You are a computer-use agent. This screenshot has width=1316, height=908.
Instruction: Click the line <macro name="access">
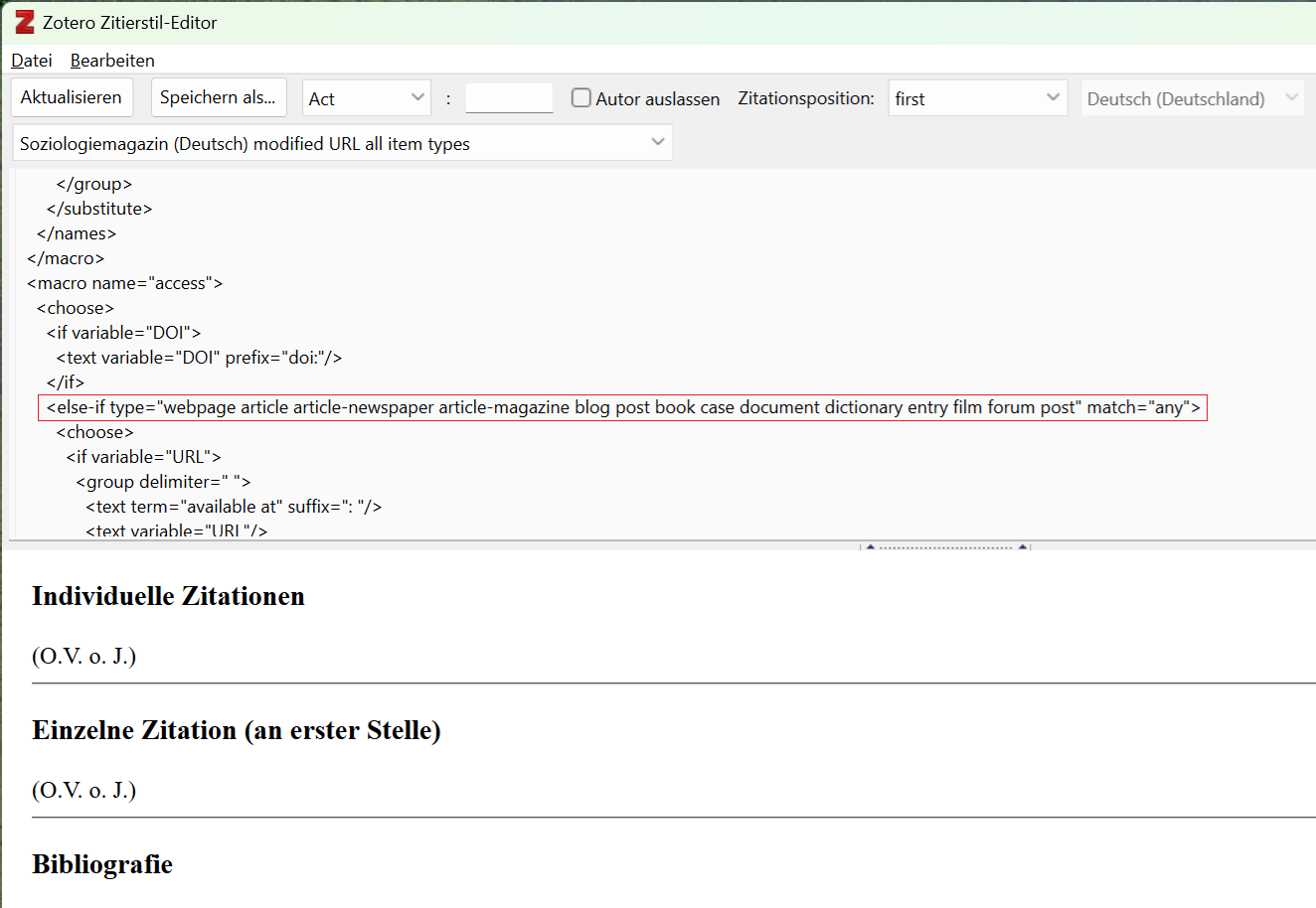click(x=125, y=283)
